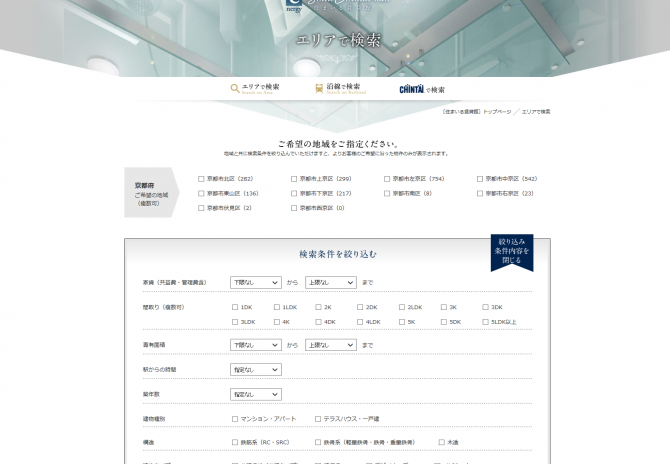Open the 築年数 dropdown
Screen dimensions: 670x464
click(x=256, y=394)
